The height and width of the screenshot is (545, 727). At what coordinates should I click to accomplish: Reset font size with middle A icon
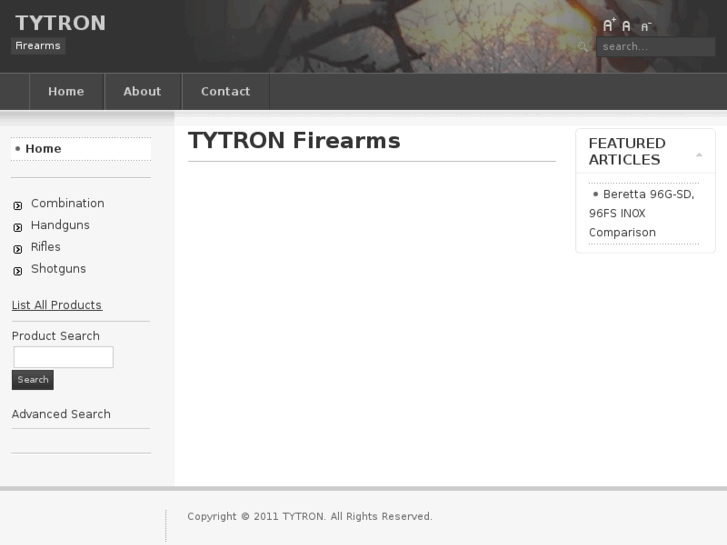[x=627, y=27]
